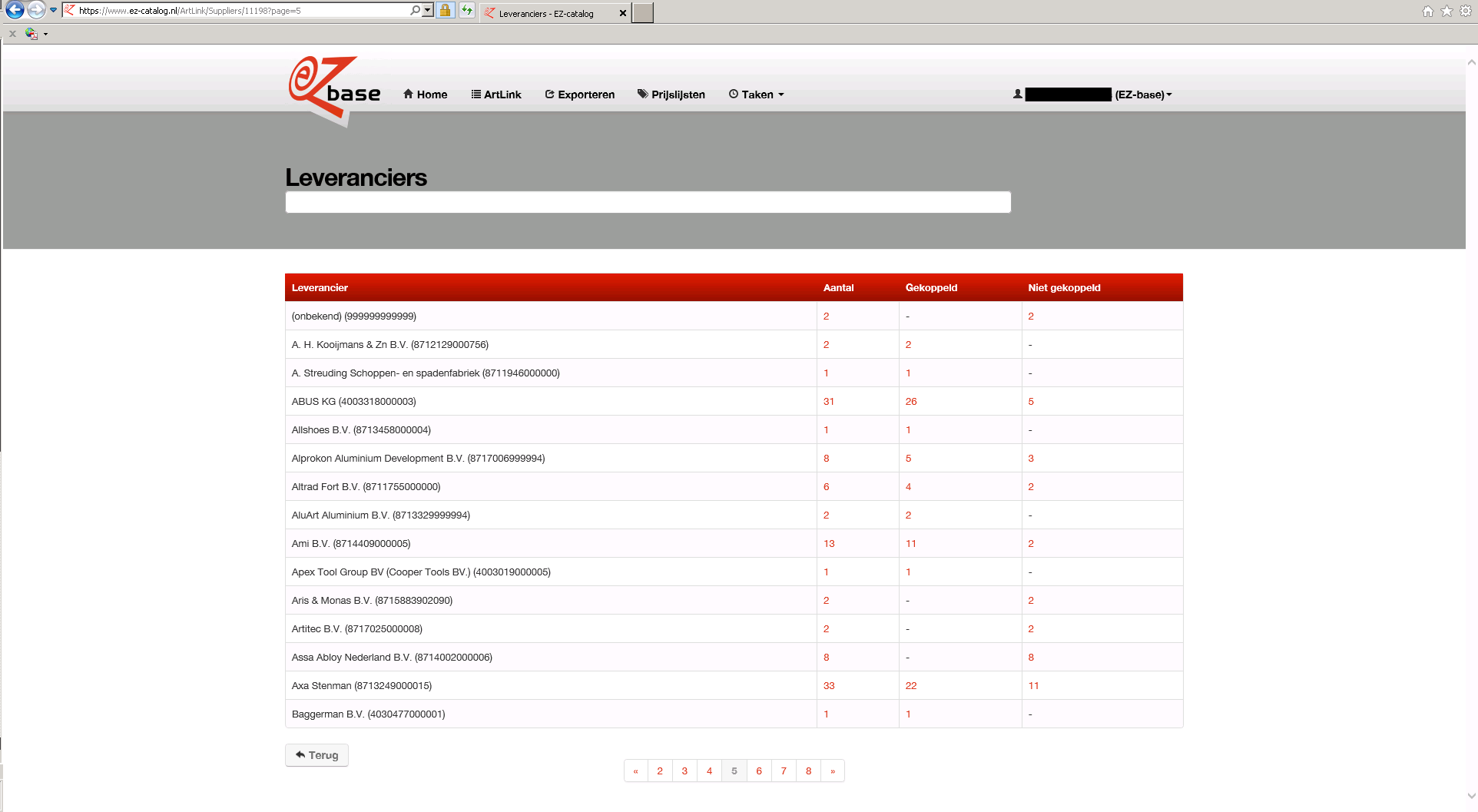This screenshot has width=1478, height=812.
Task: Click Aantal 2 for Aris & Monas
Action: [827, 601]
